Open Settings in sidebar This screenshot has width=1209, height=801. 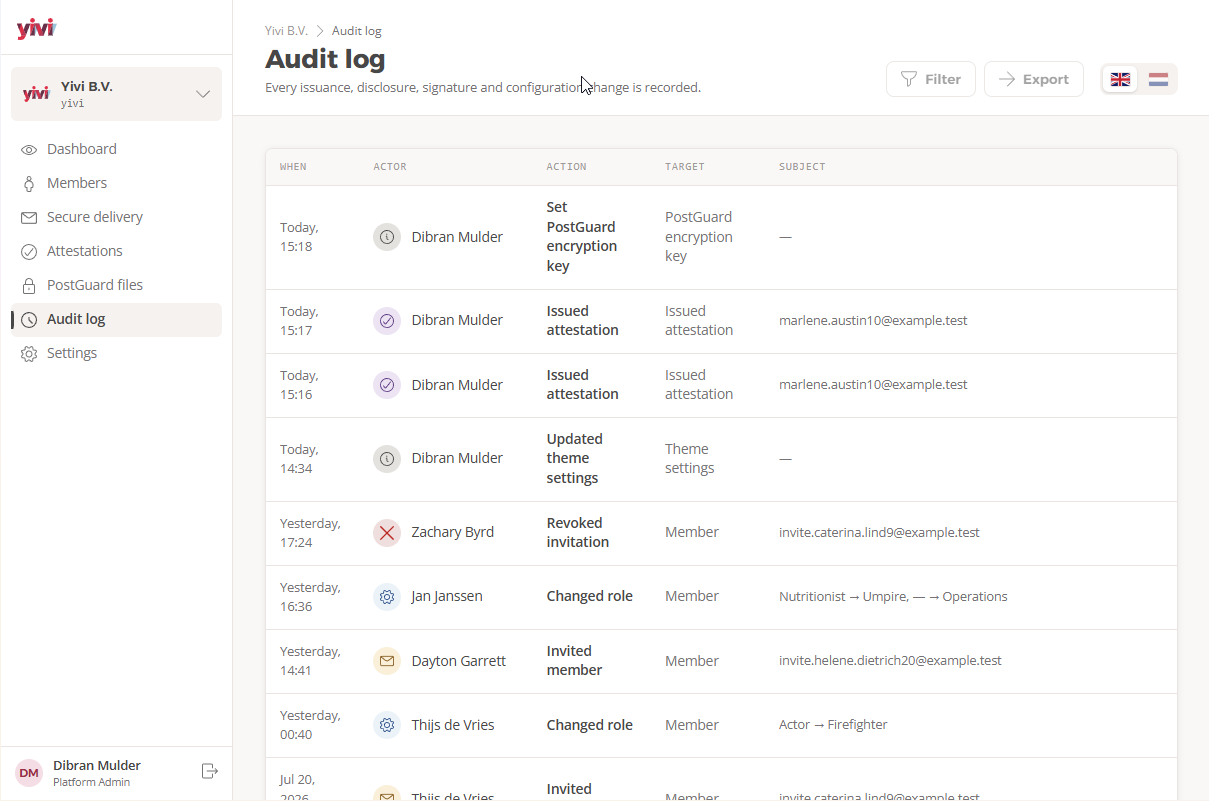click(x=116, y=353)
